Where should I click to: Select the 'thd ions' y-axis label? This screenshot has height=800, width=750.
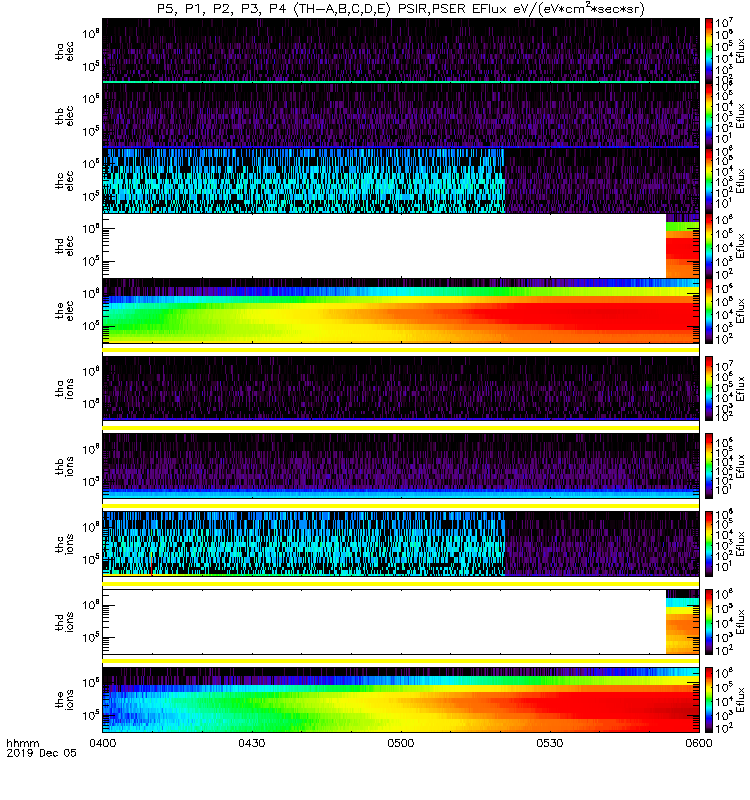click(64, 622)
